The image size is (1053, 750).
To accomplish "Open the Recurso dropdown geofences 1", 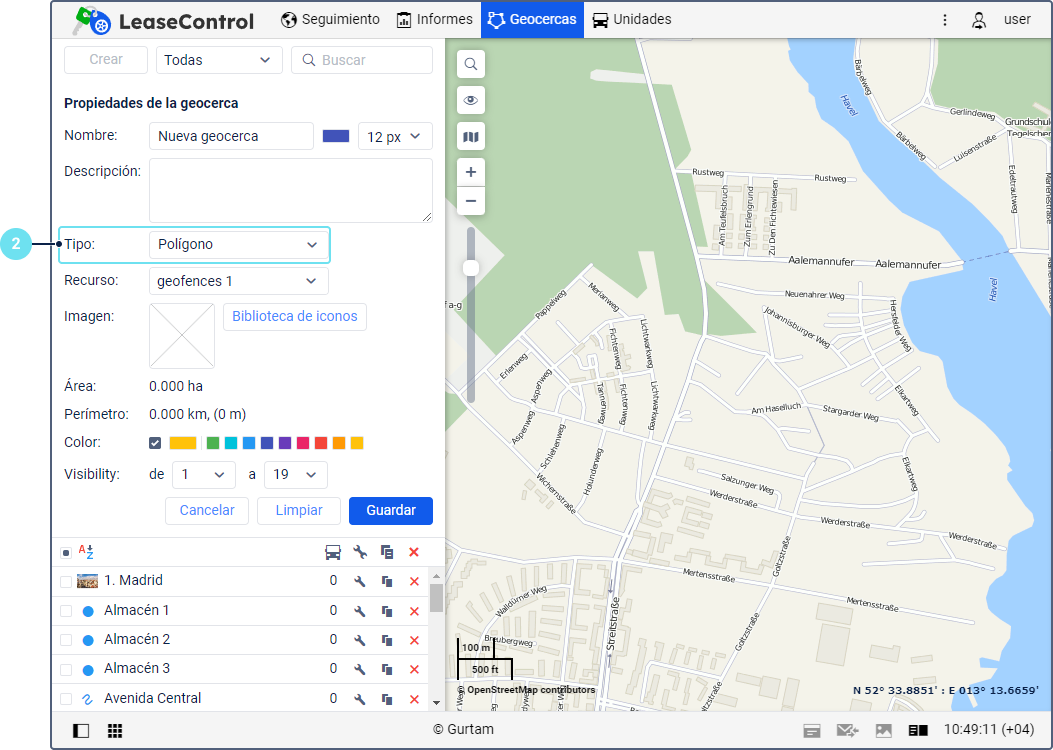I will (x=238, y=281).
